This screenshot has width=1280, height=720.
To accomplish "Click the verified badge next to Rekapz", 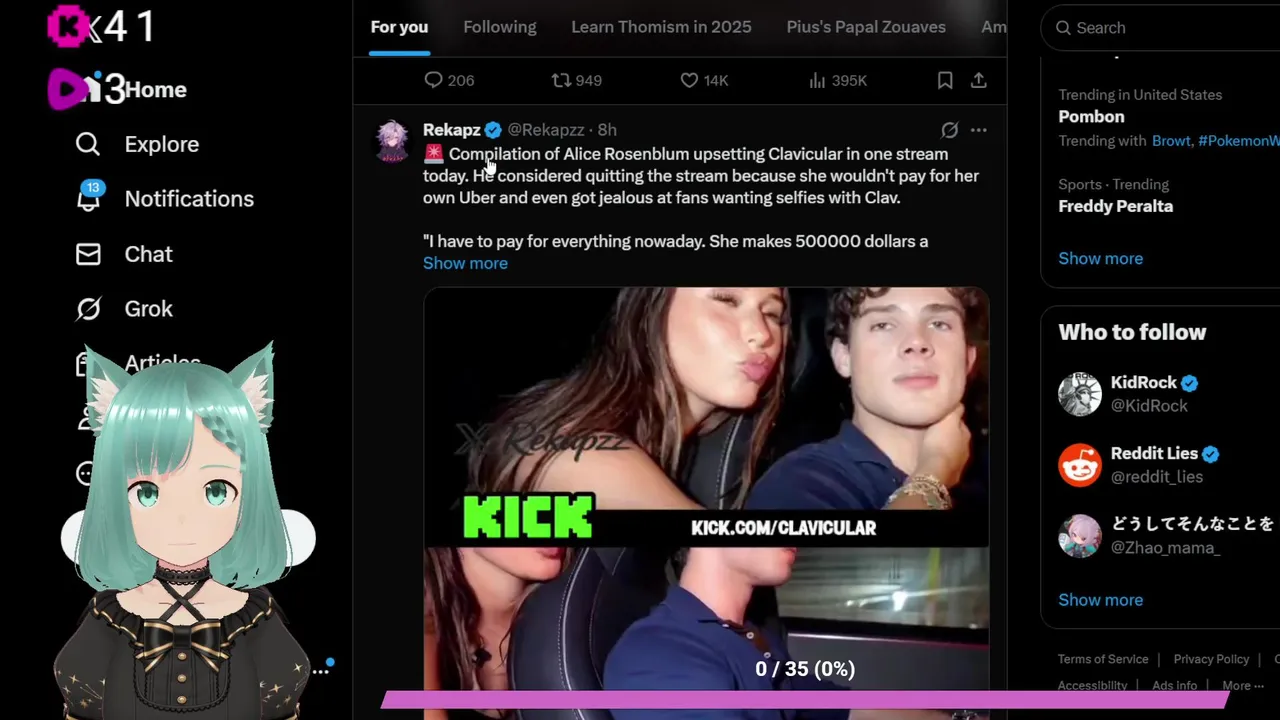I will click(x=493, y=130).
